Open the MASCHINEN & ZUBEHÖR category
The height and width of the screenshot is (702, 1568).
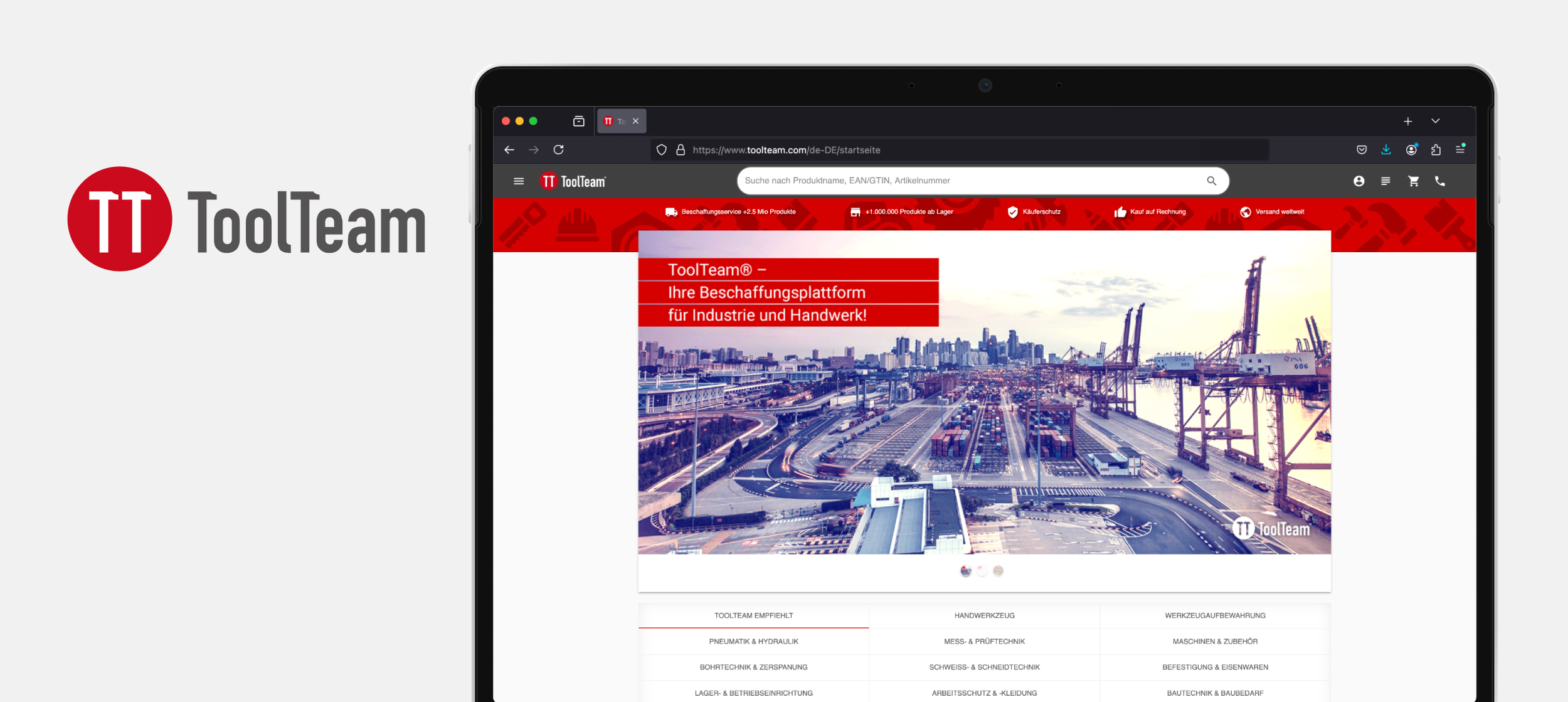pyautogui.click(x=1214, y=641)
